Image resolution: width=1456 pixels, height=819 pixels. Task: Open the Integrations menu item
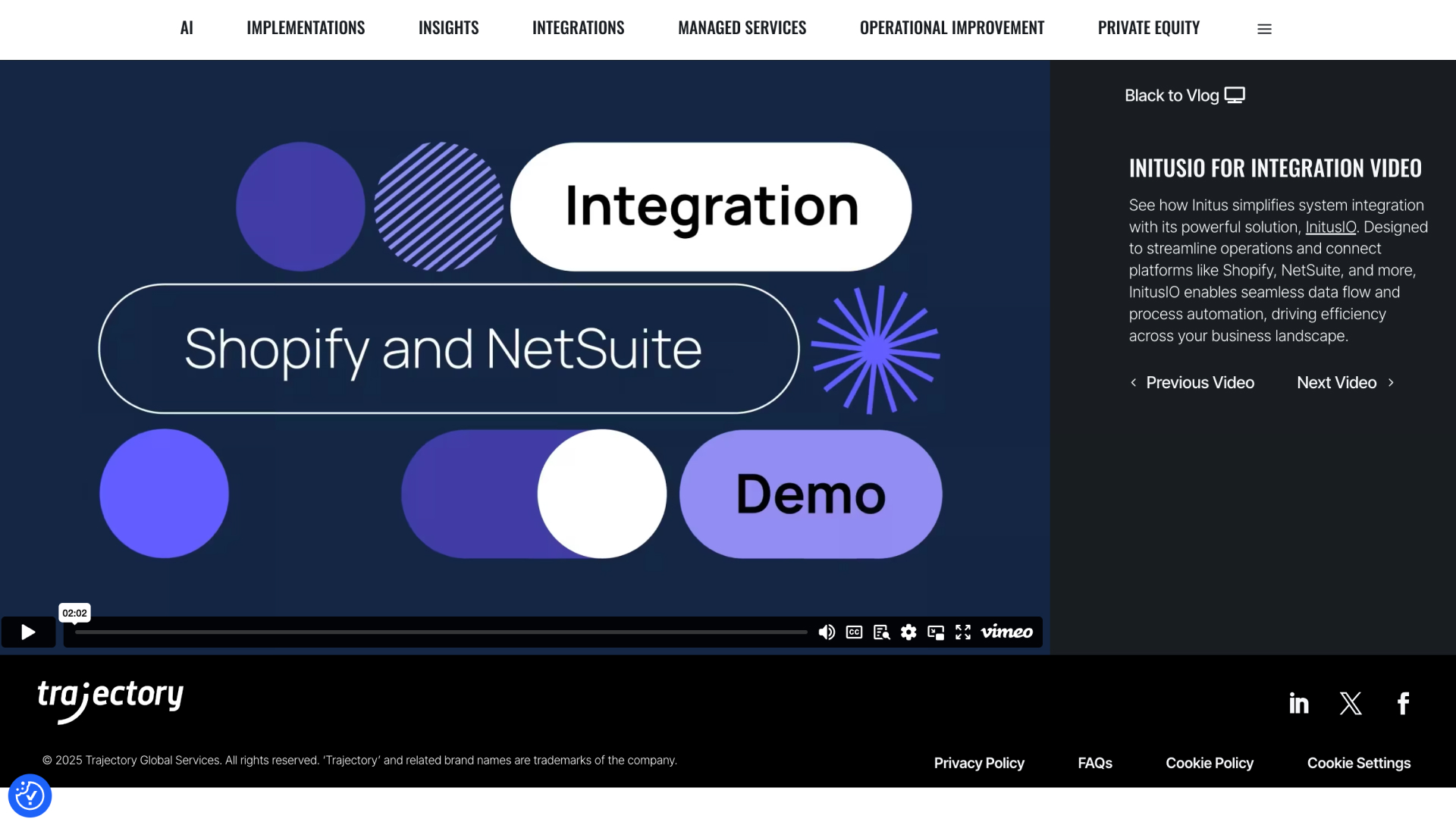(x=578, y=28)
